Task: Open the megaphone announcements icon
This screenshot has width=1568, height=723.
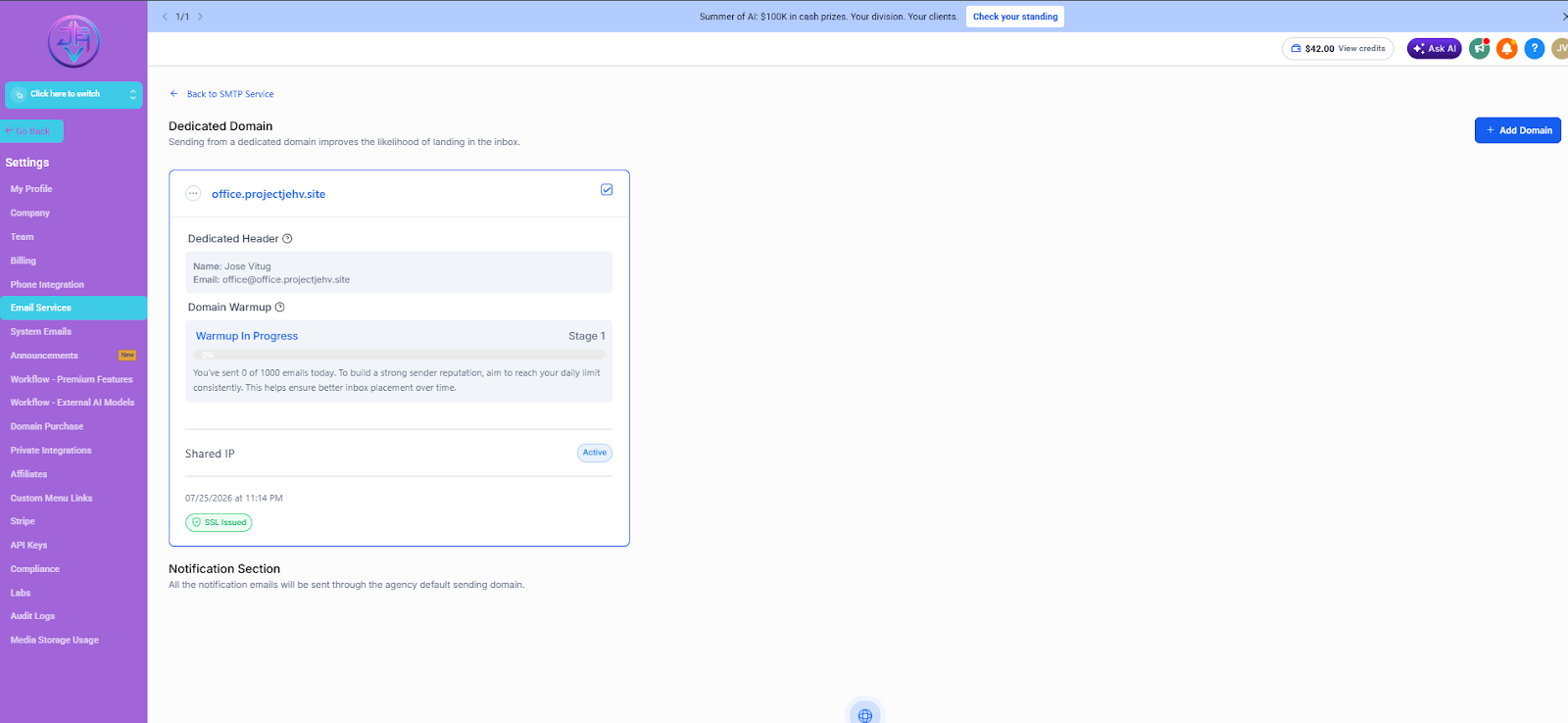Action: tap(1479, 48)
